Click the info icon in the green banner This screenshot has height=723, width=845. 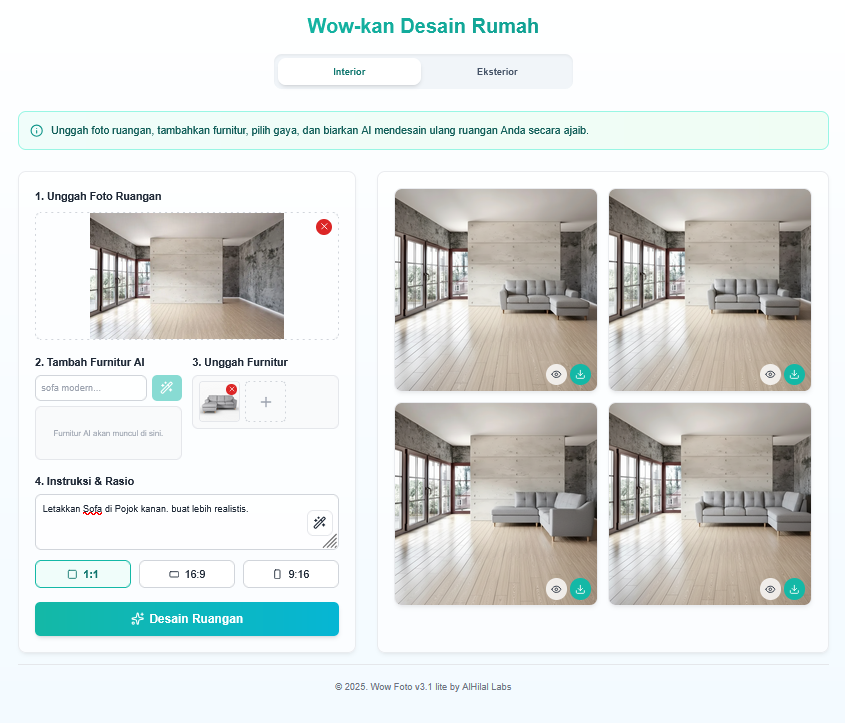pyautogui.click(x=37, y=130)
